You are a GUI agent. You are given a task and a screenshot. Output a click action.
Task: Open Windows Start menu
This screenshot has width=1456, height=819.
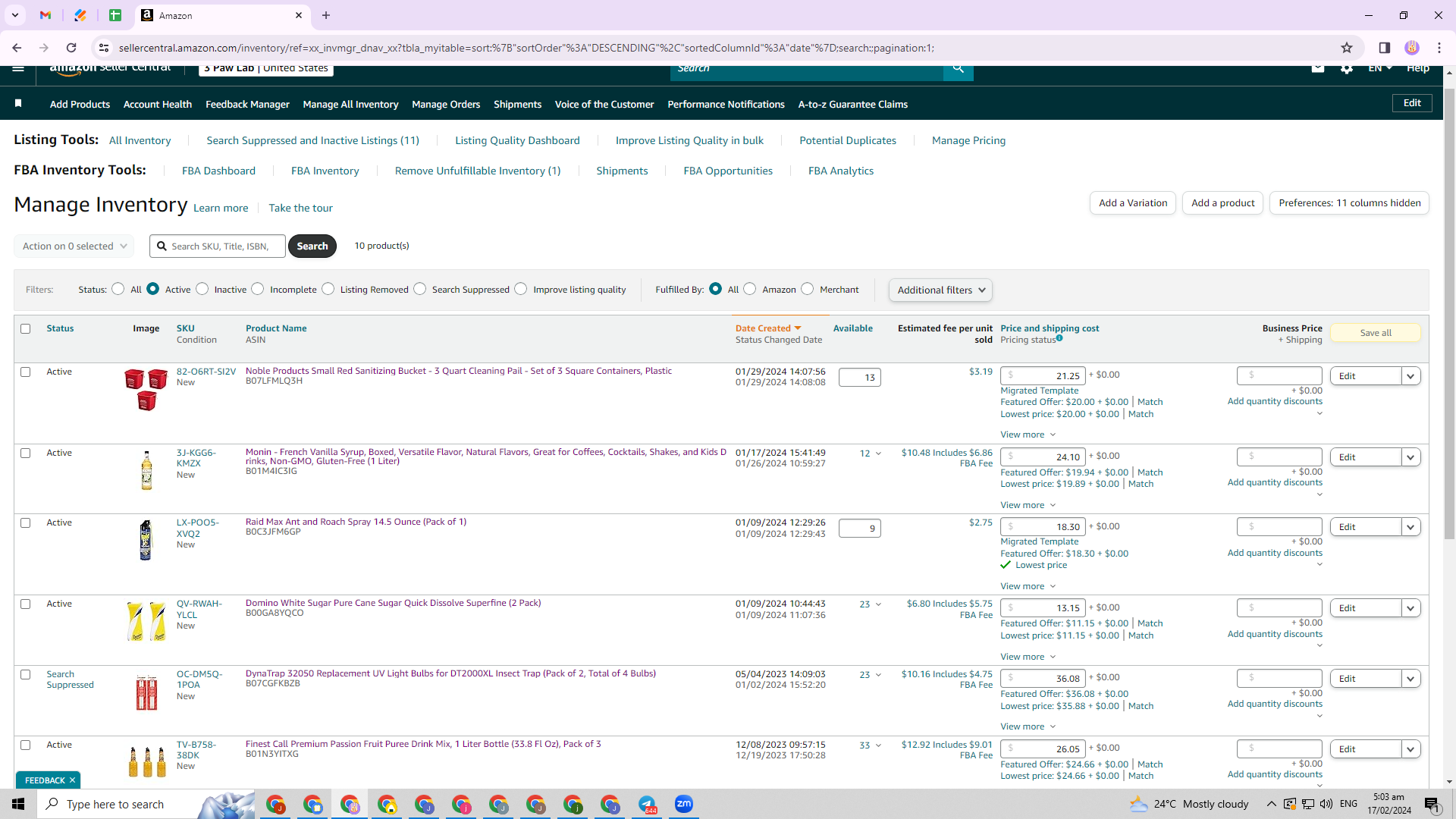click(x=18, y=804)
